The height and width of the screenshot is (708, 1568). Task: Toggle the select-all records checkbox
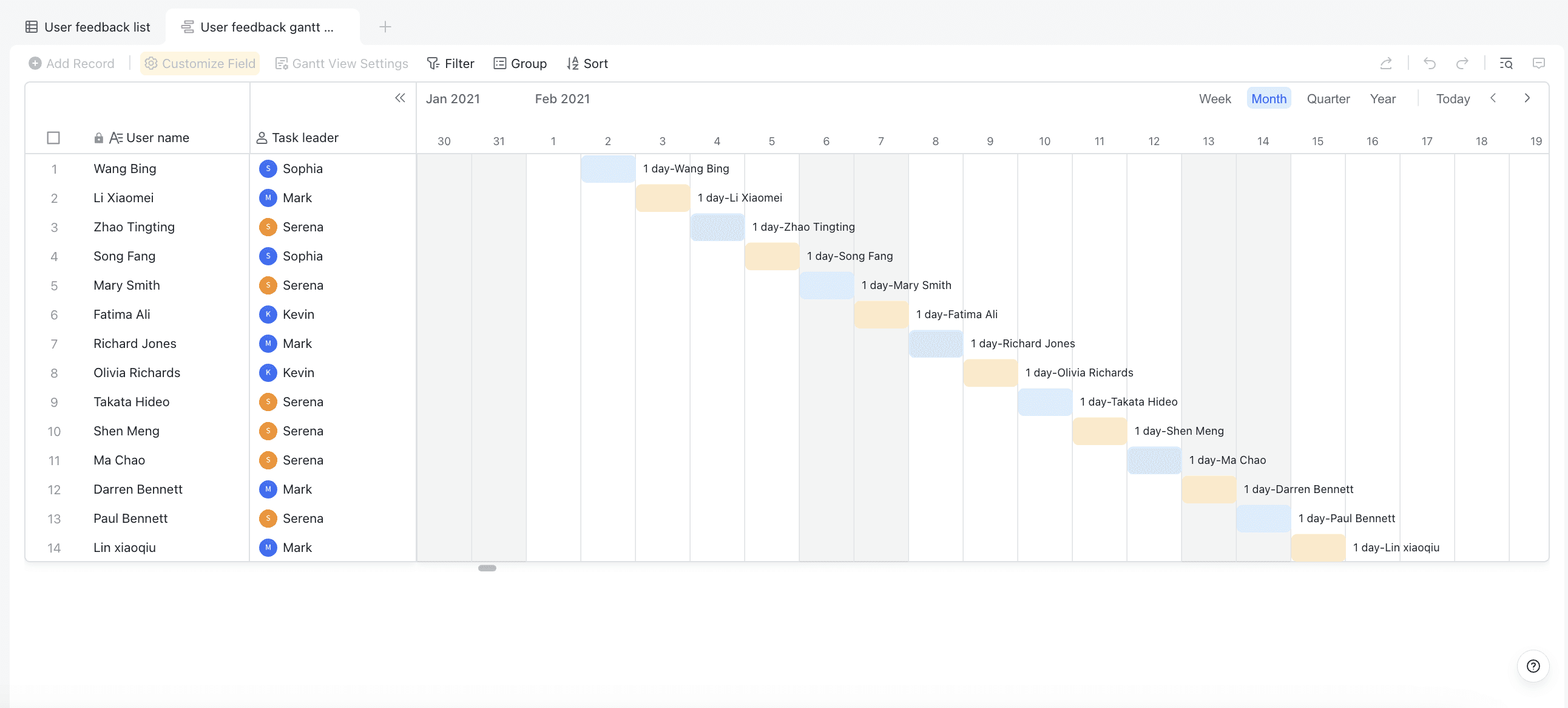click(53, 138)
